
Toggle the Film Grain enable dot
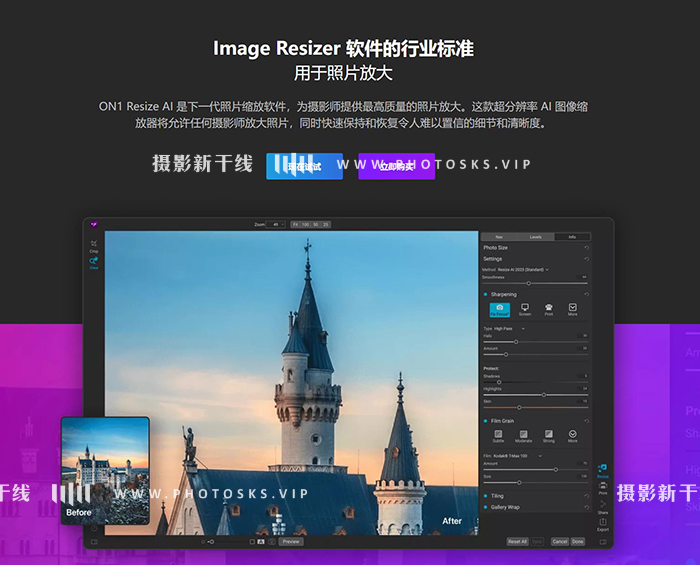coord(485,421)
